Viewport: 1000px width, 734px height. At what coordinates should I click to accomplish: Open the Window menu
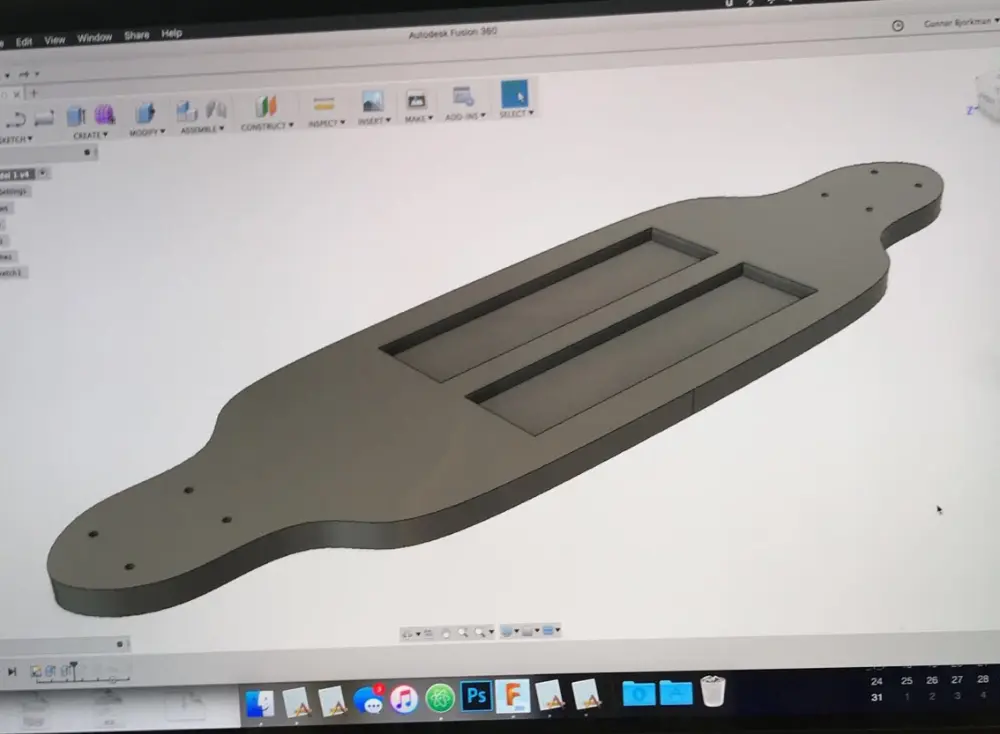tap(95, 38)
